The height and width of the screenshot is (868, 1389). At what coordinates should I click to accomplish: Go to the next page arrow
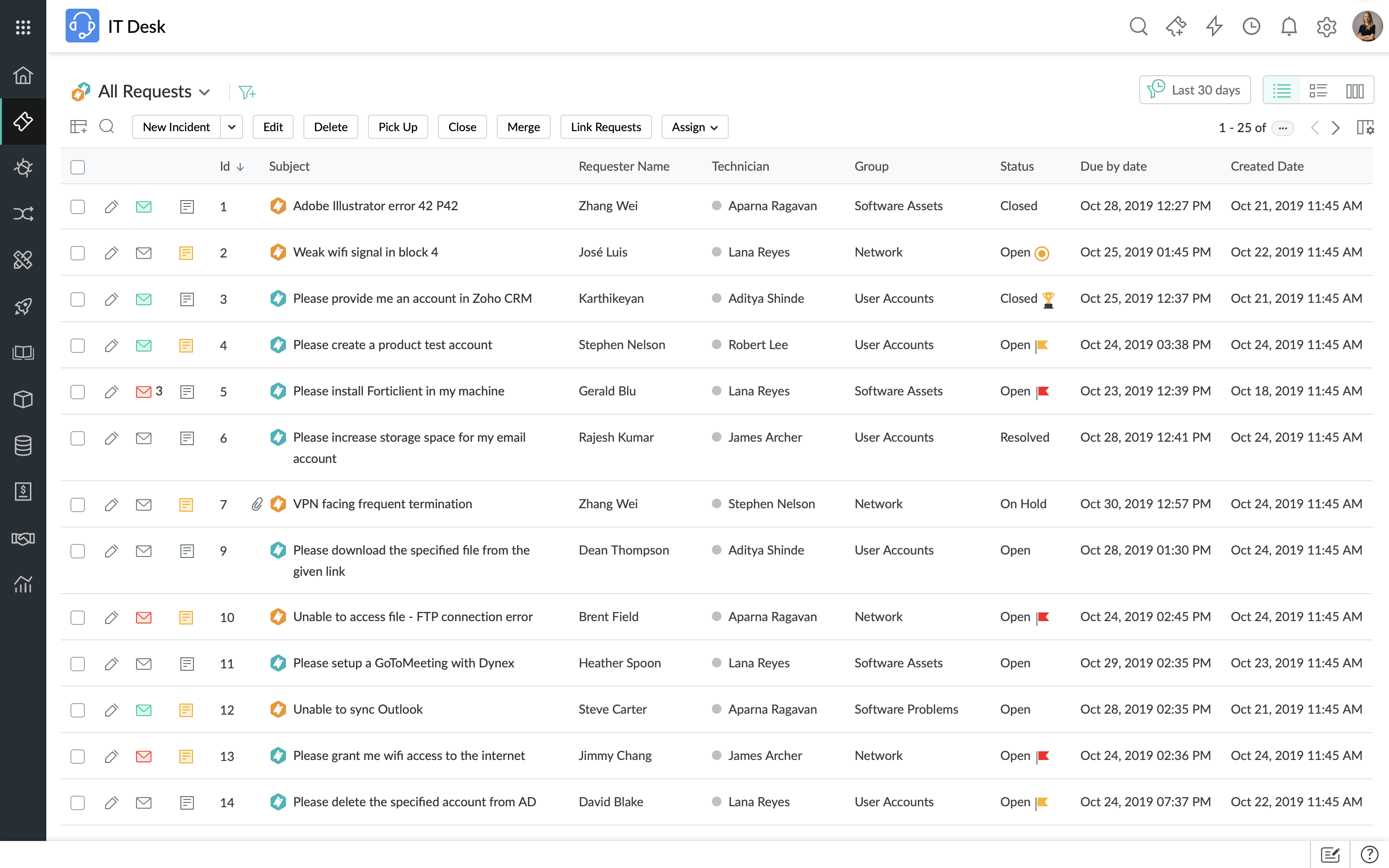(x=1335, y=127)
